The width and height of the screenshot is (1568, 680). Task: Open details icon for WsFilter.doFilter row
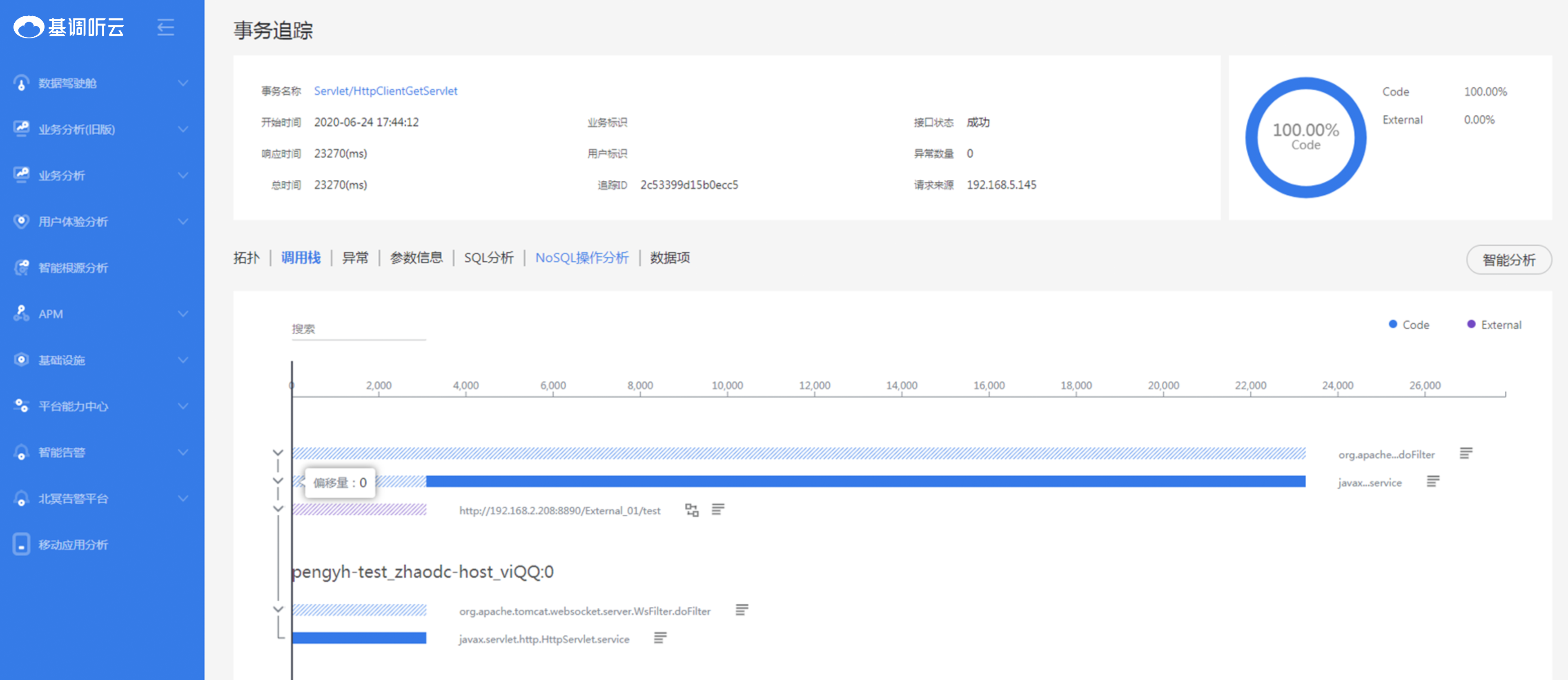[742, 610]
